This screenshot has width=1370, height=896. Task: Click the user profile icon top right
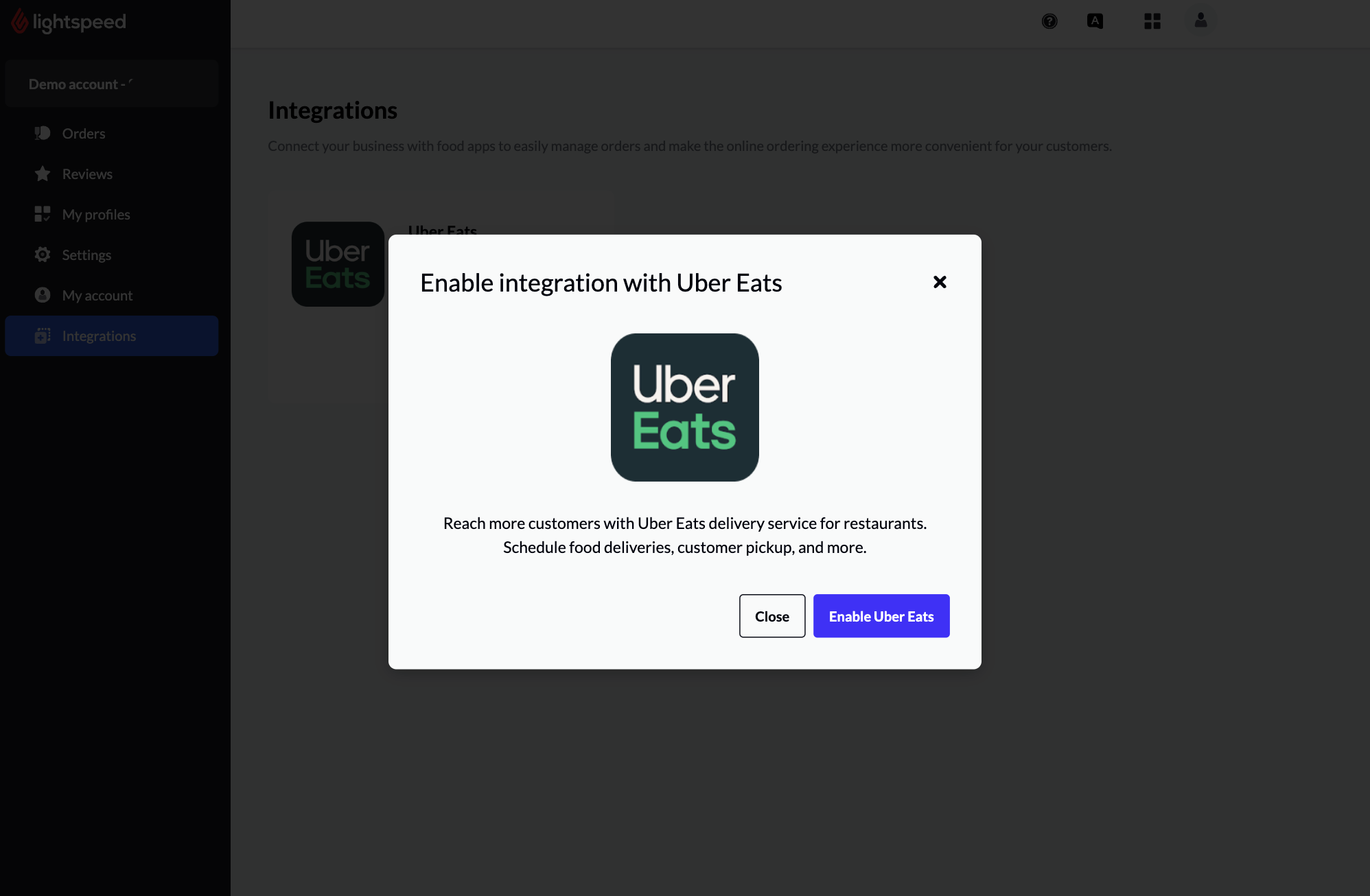coord(1201,19)
